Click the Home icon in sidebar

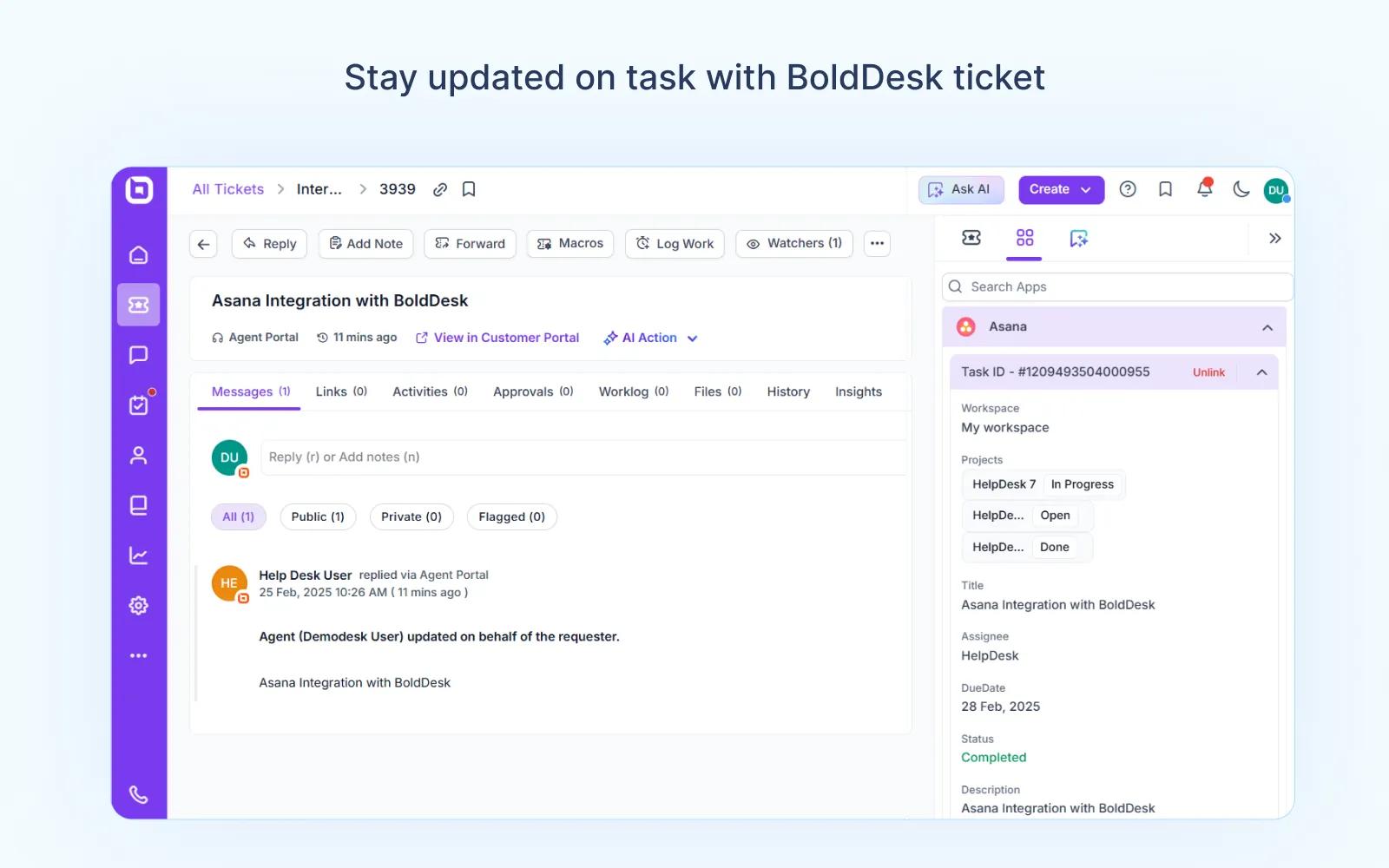[x=138, y=255]
